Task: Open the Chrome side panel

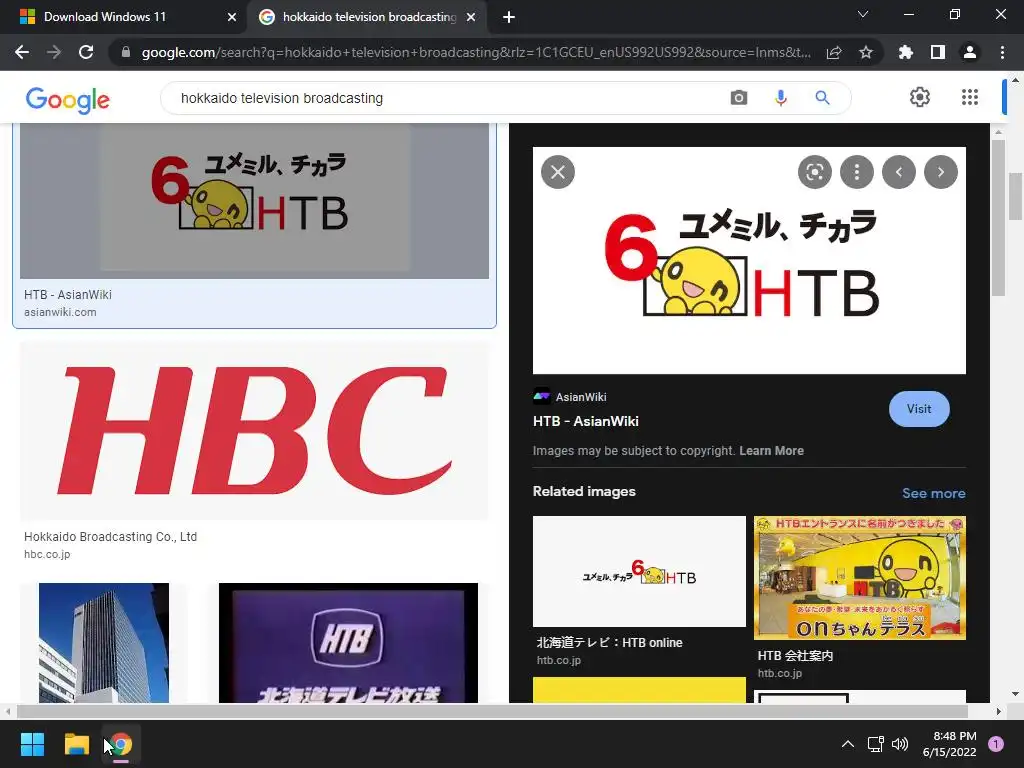Action: [x=938, y=52]
